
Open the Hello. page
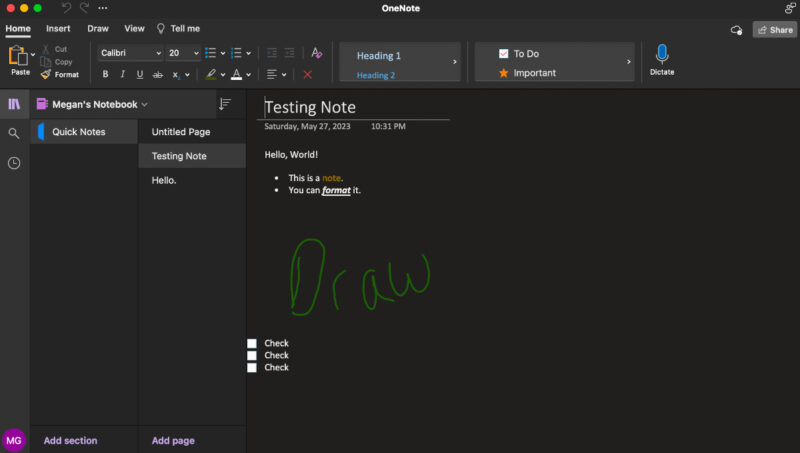coord(192,180)
